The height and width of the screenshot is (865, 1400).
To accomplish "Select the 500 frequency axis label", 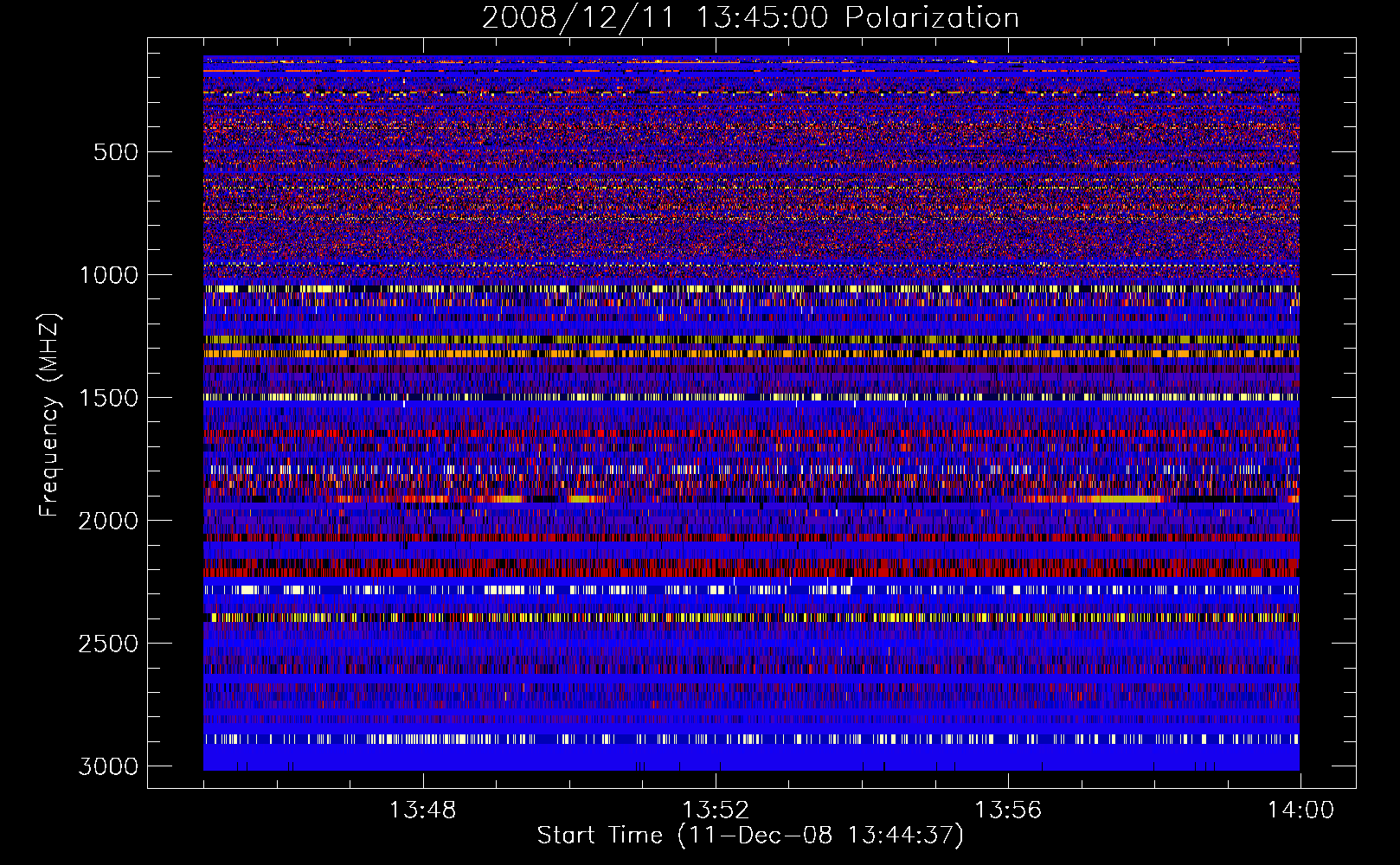I will 116,152.
